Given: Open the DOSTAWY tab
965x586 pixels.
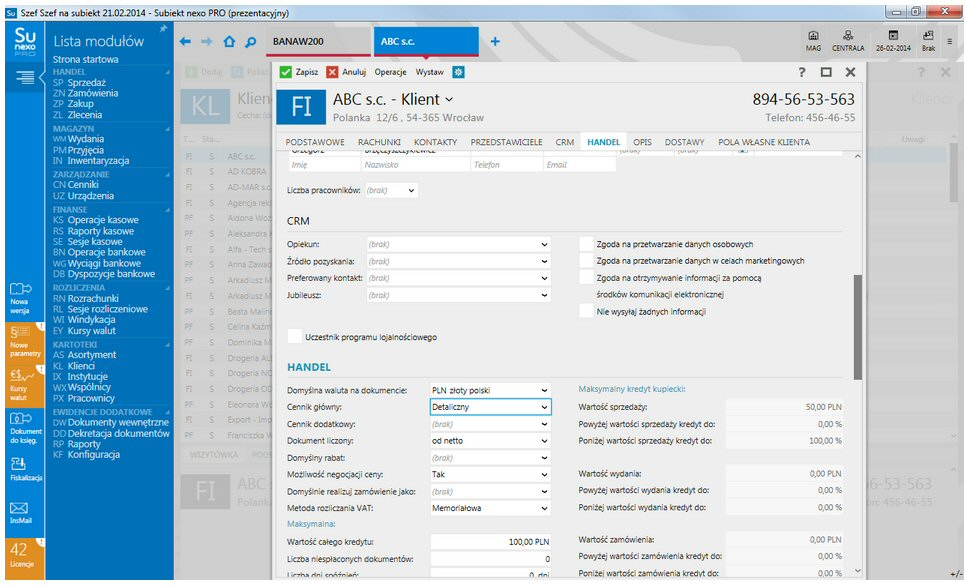Looking at the screenshot, I should (685, 143).
